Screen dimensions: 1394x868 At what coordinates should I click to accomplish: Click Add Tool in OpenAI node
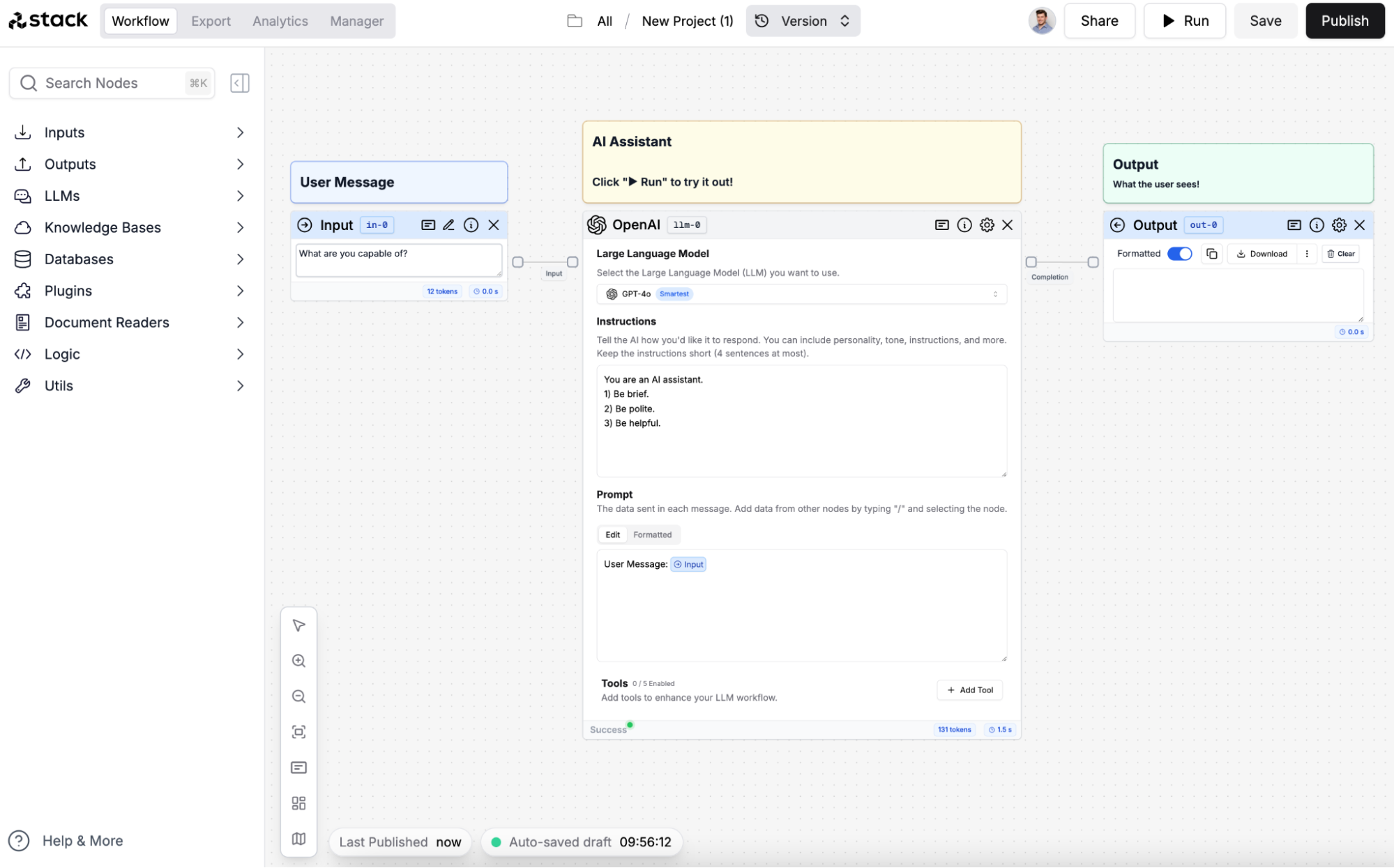pos(970,689)
